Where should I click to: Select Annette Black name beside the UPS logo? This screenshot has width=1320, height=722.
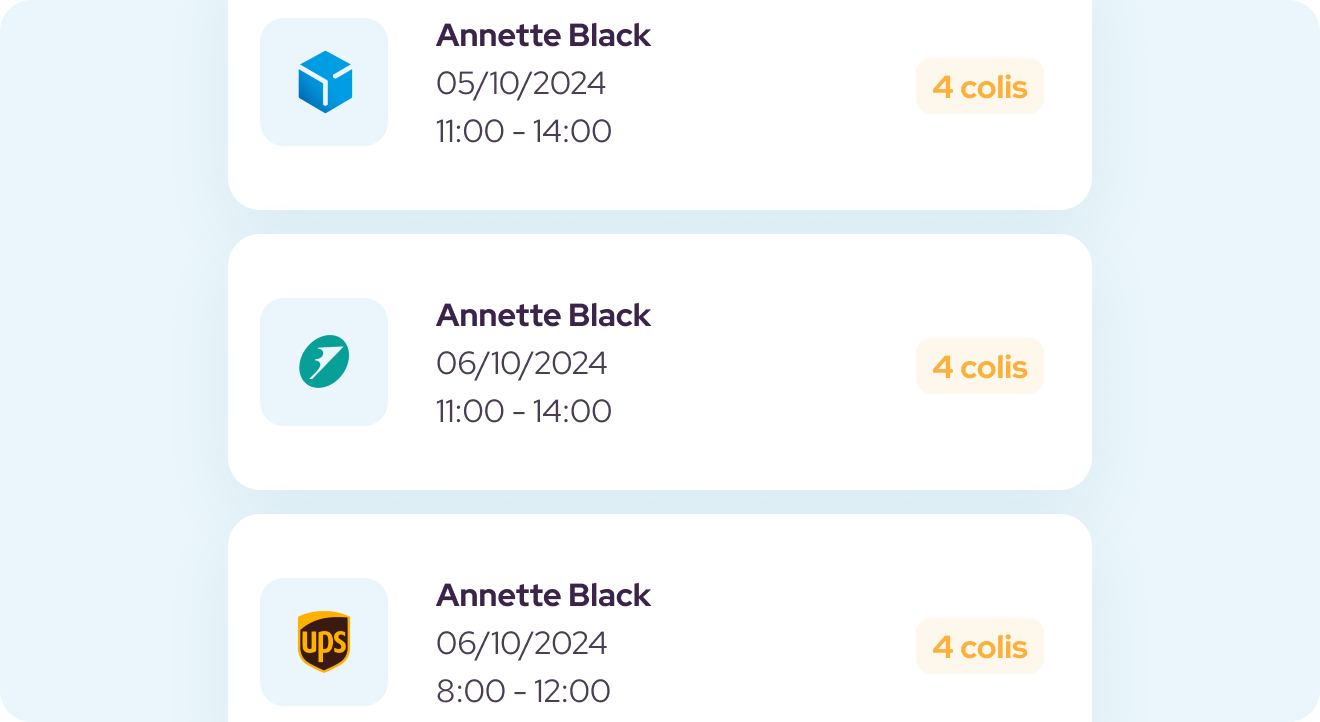click(543, 596)
